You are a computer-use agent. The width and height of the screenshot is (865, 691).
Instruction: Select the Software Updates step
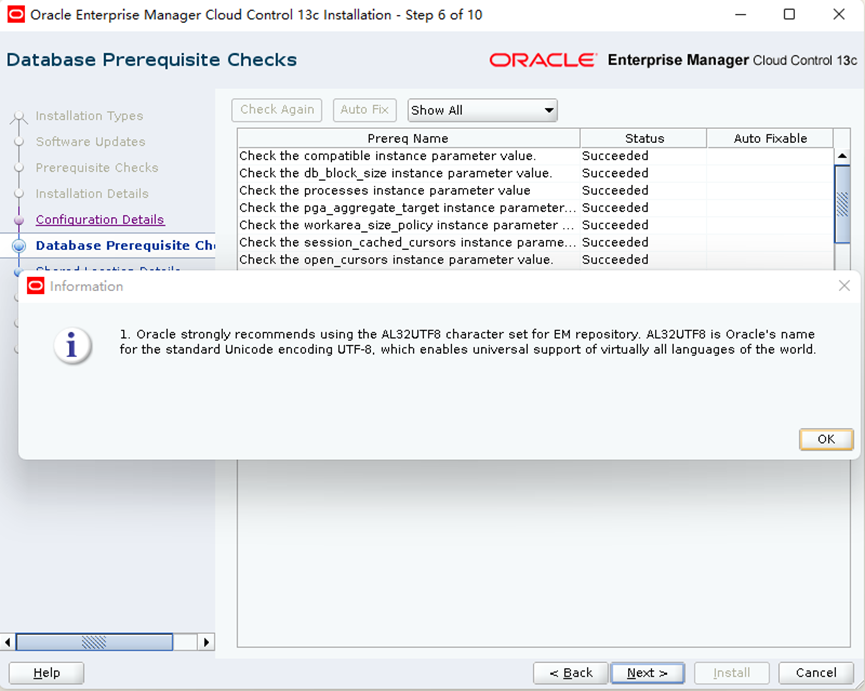(90, 142)
